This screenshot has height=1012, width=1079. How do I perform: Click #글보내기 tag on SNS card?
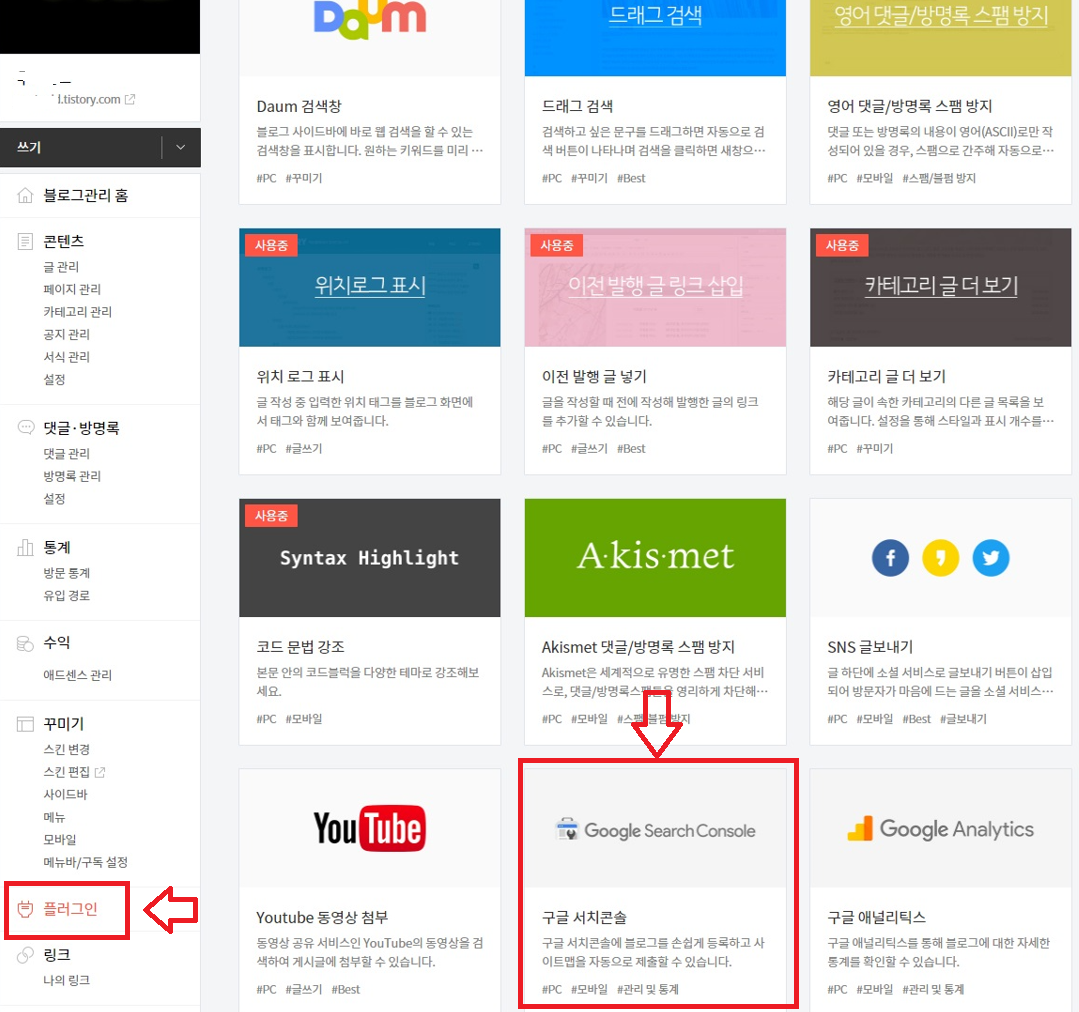point(963,719)
